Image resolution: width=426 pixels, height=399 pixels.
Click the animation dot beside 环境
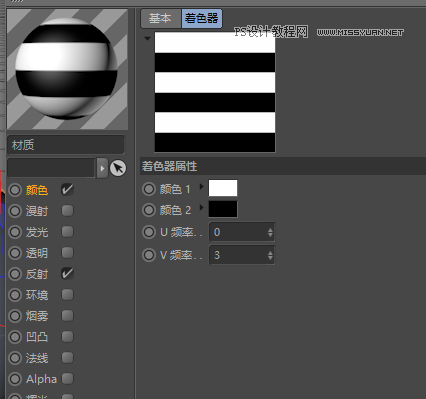(15, 295)
